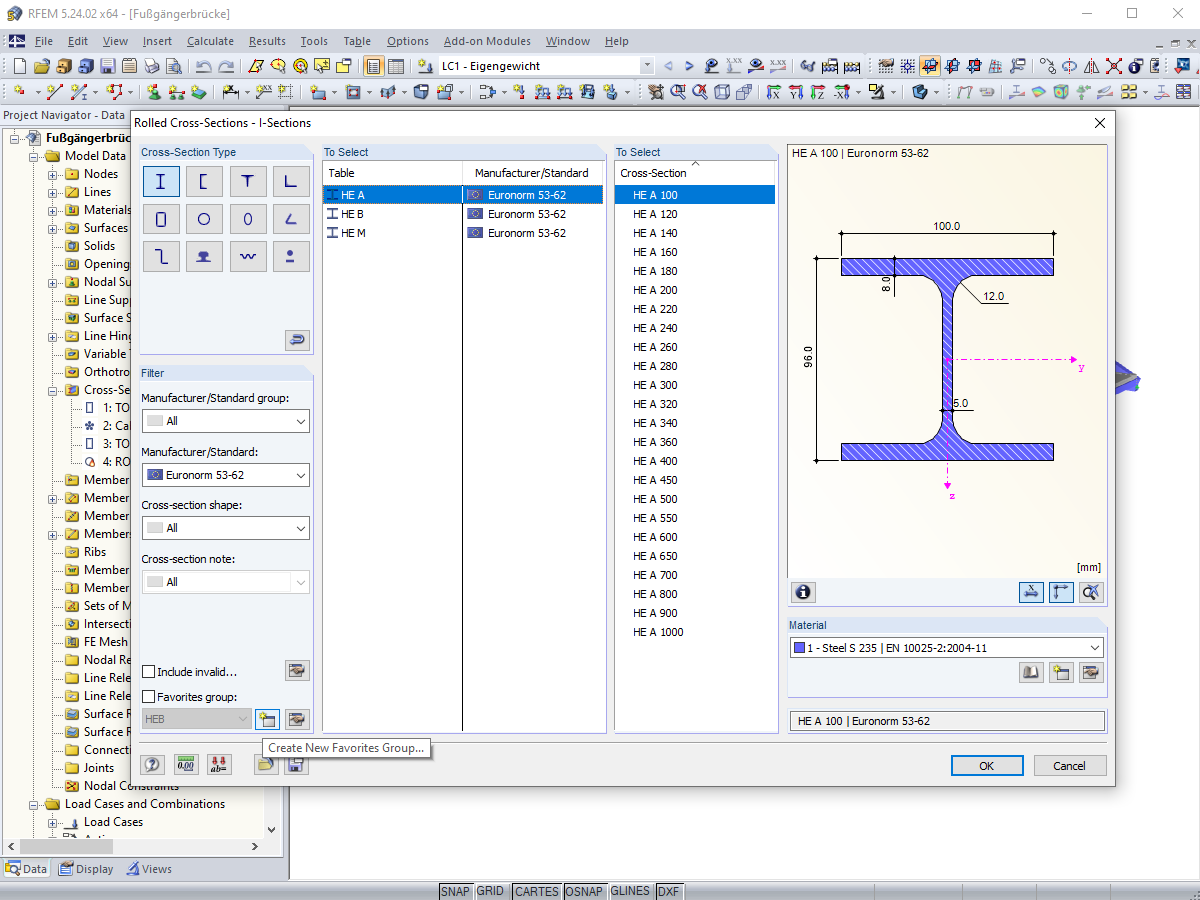Click the Materials item in navigator tree

(x=107, y=210)
